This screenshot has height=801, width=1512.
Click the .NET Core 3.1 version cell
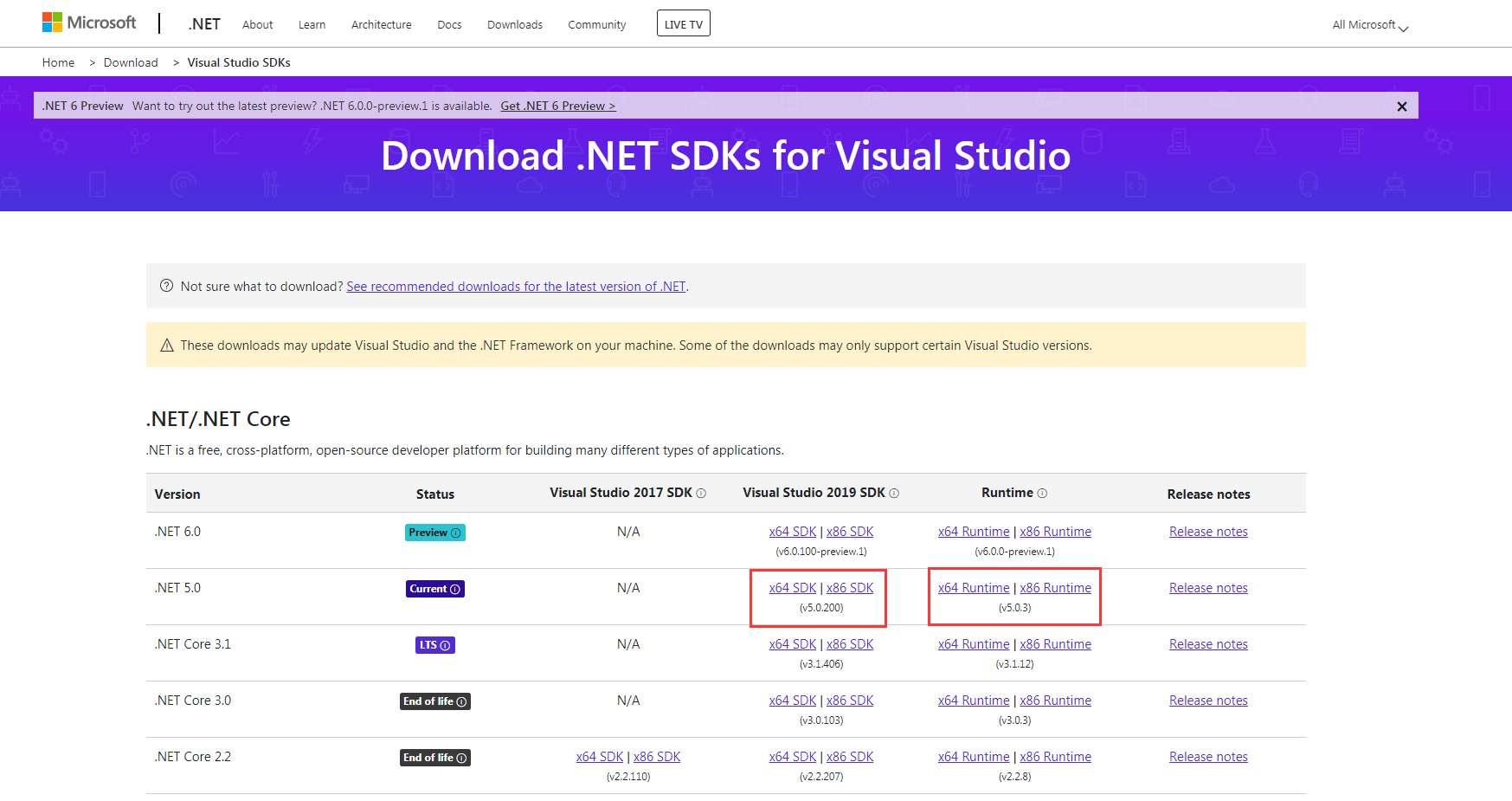[193, 644]
